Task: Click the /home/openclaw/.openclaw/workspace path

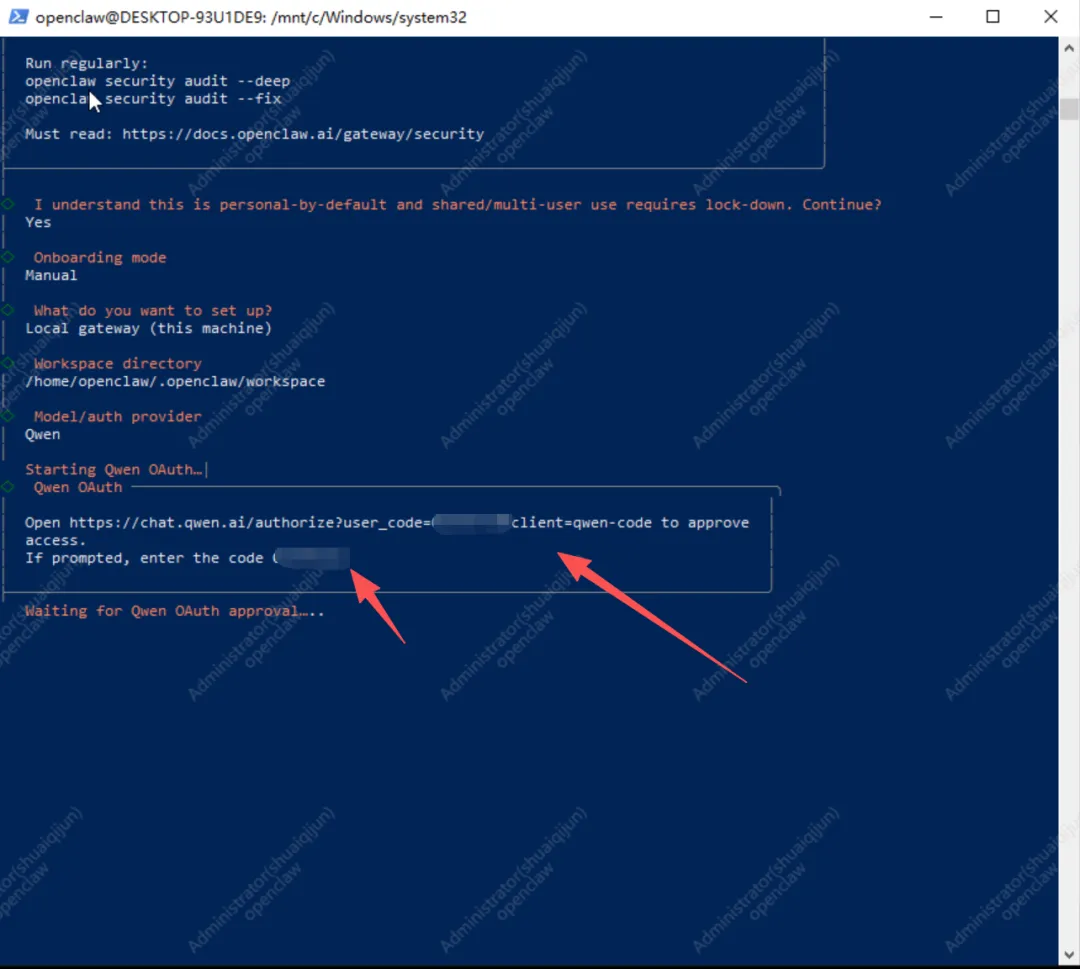Action: (175, 382)
